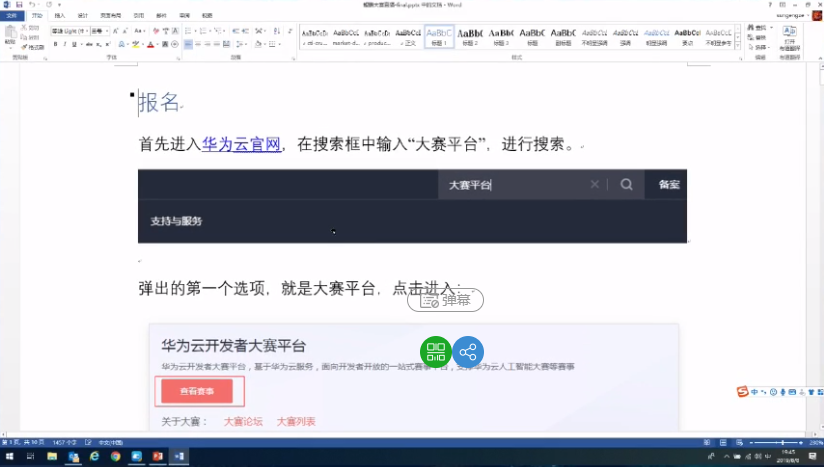Click the Grow Font icon
This screenshot has width=824, height=467.
pos(116,31)
